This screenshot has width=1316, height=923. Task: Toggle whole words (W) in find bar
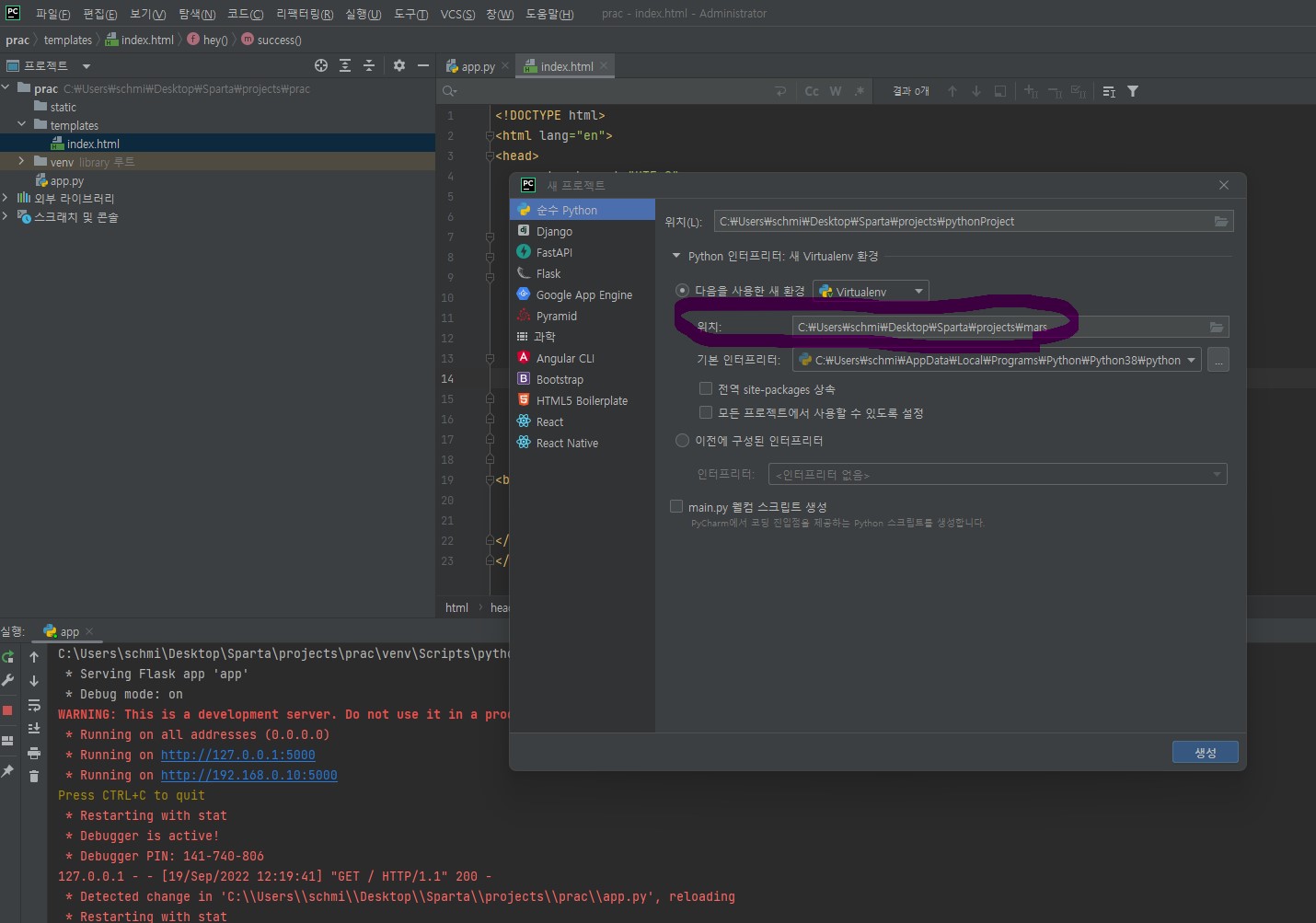pyautogui.click(x=836, y=91)
